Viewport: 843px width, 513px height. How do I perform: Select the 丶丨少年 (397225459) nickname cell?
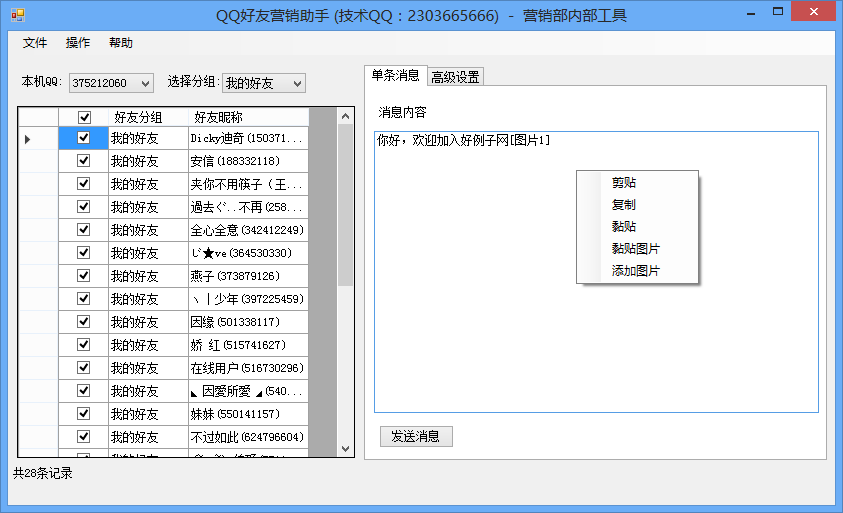pyautogui.click(x=248, y=299)
